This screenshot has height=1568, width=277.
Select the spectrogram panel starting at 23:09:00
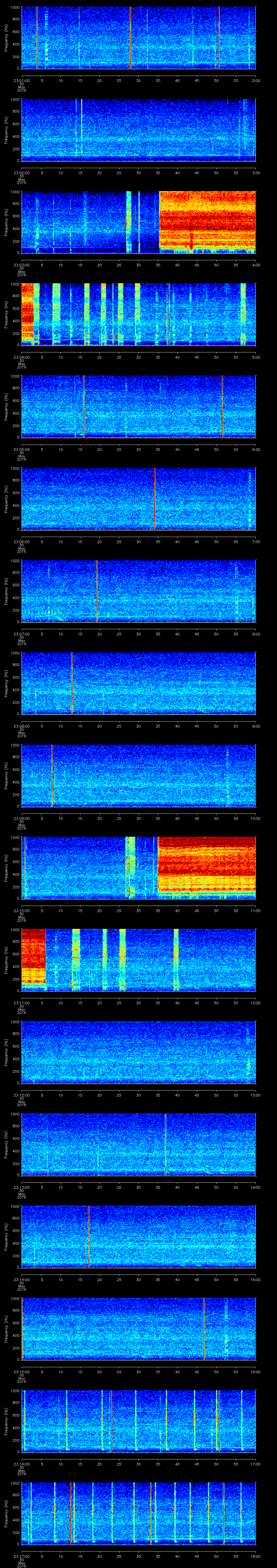coord(139,775)
